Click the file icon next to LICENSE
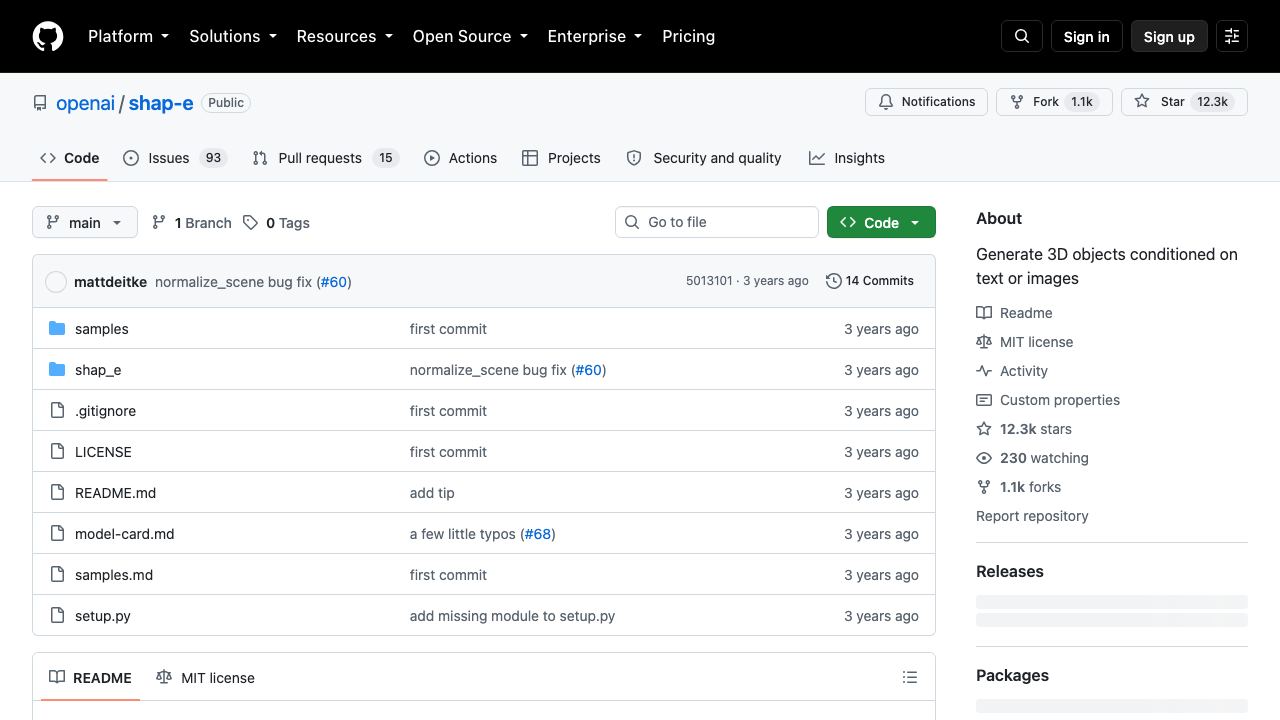 pos(57,452)
